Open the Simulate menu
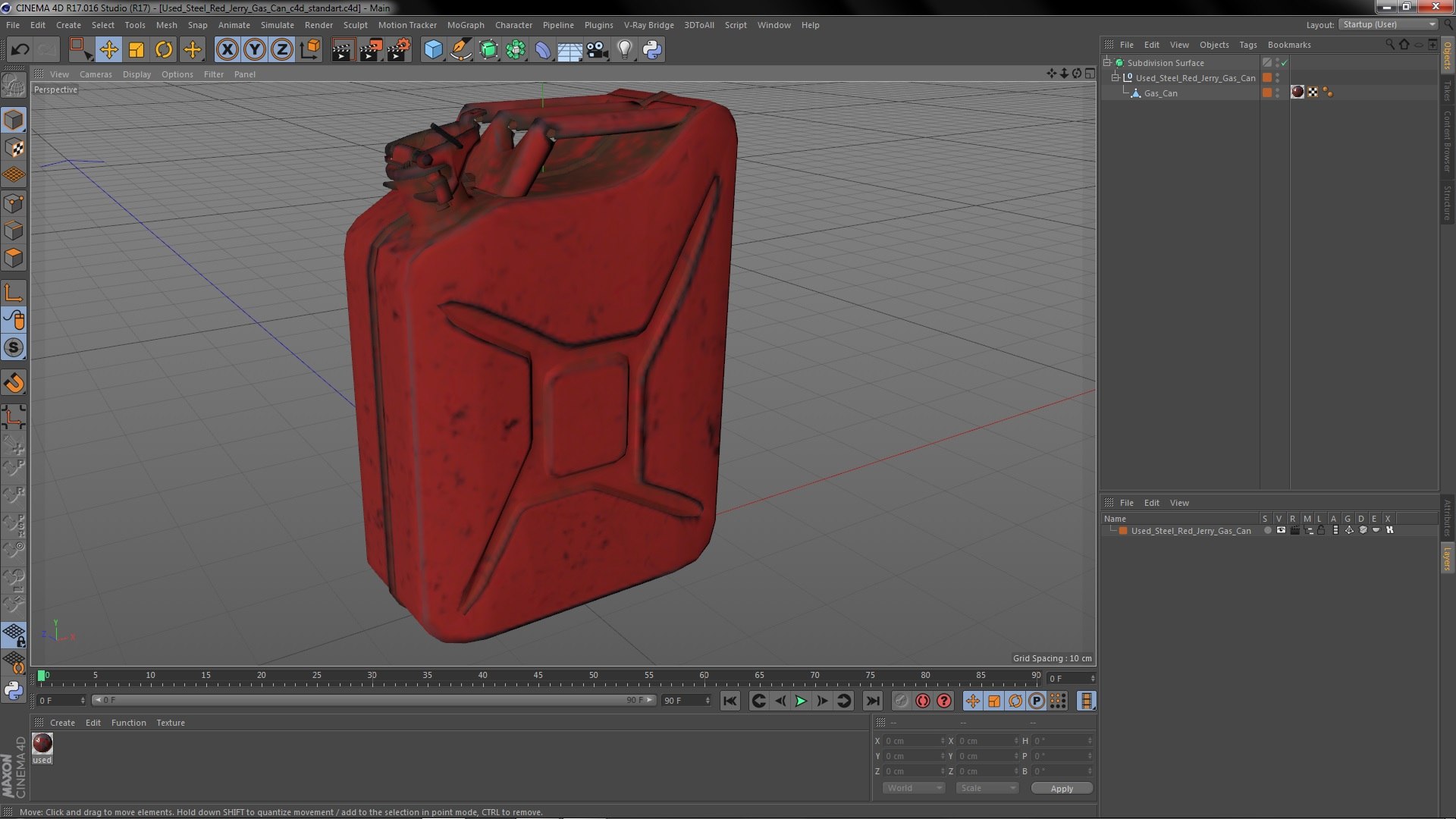 [277, 25]
